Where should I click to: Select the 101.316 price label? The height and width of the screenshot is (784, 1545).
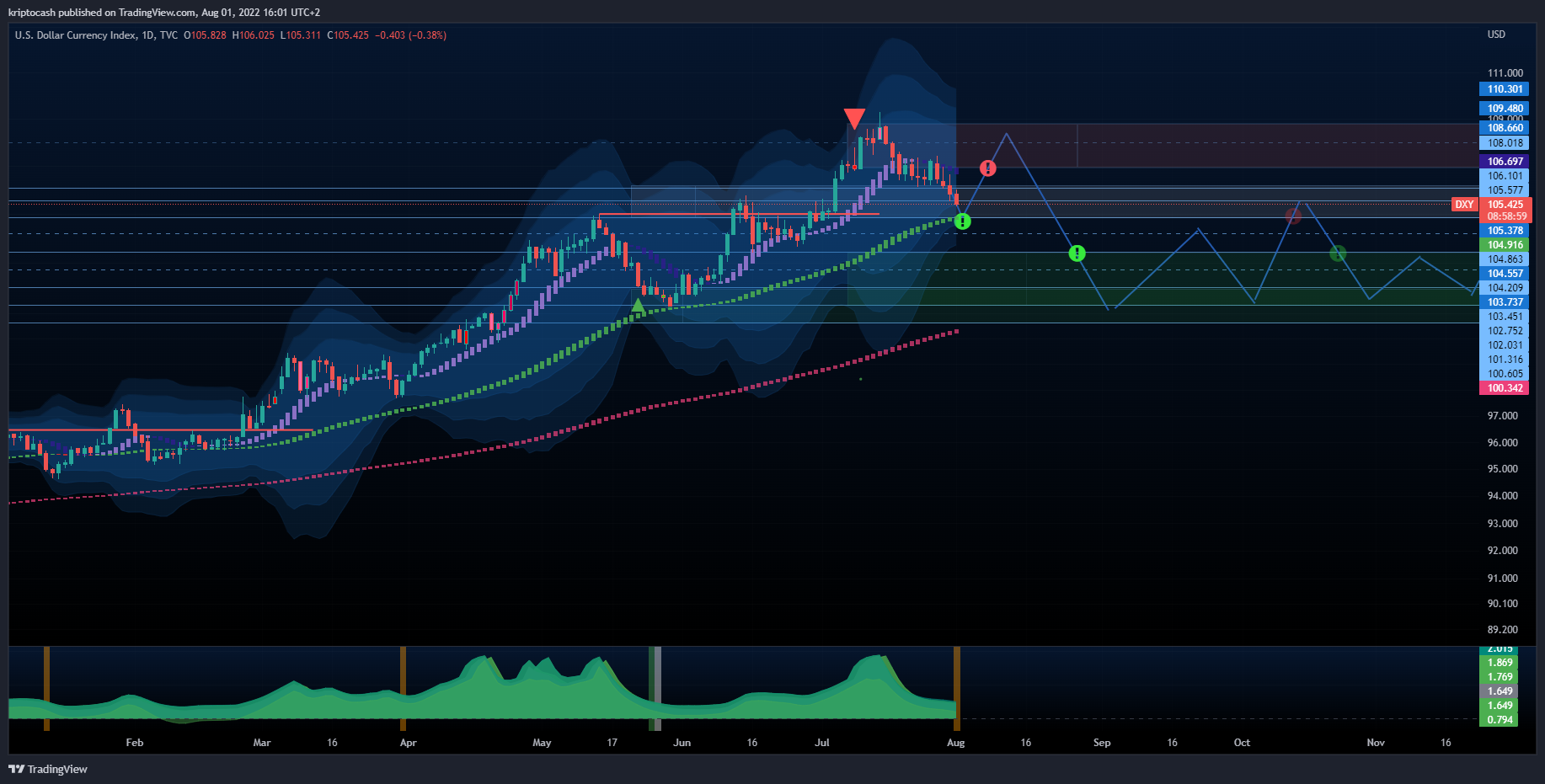click(x=1505, y=360)
